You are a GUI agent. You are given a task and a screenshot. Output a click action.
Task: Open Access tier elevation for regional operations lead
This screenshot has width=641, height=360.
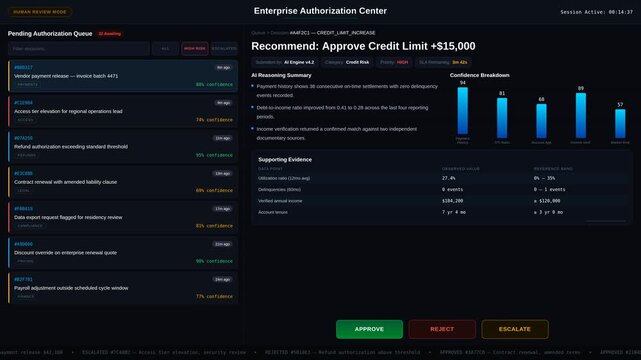pos(123,111)
